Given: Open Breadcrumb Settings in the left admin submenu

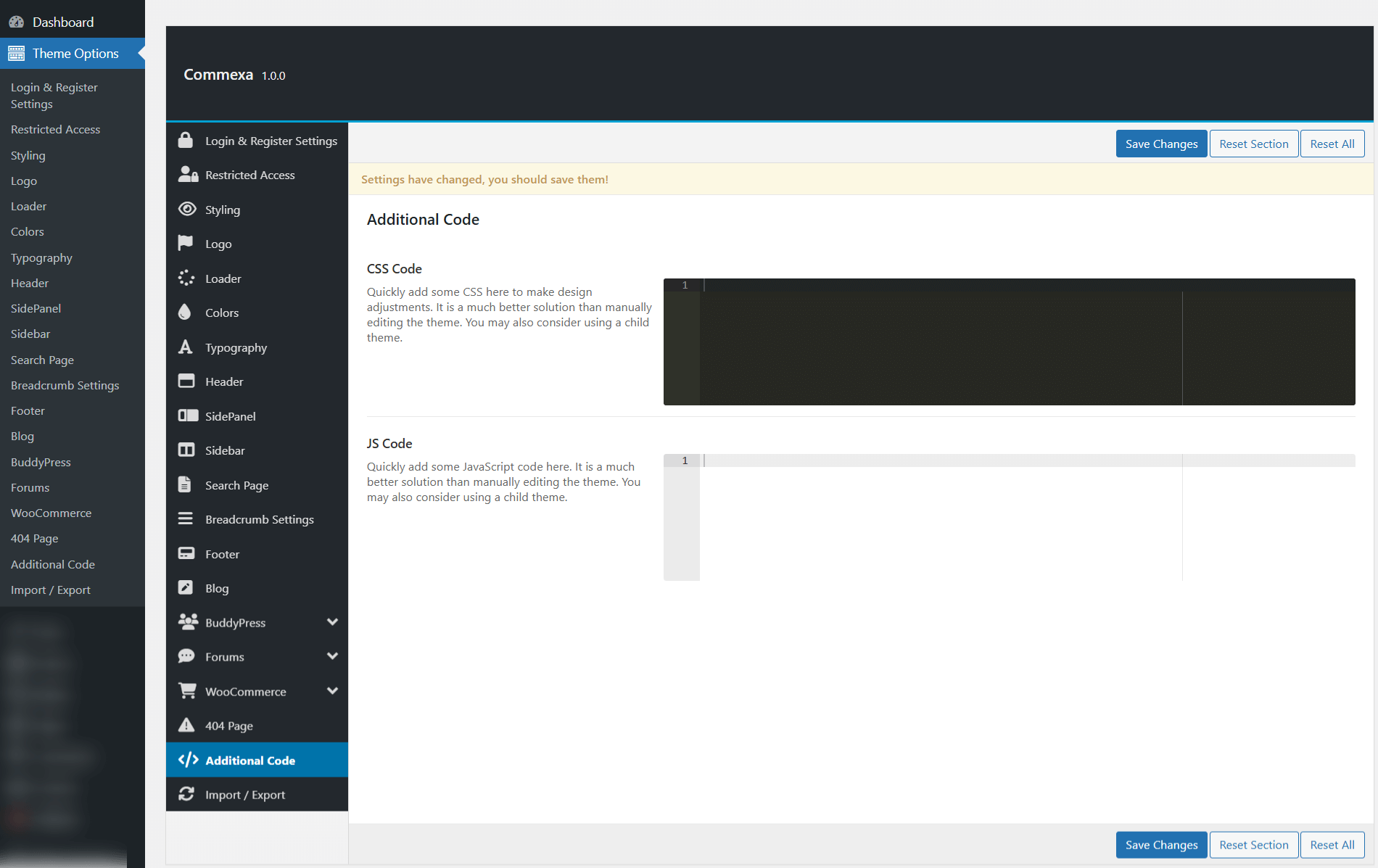Looking at the screenshot, I should point(65,385).
